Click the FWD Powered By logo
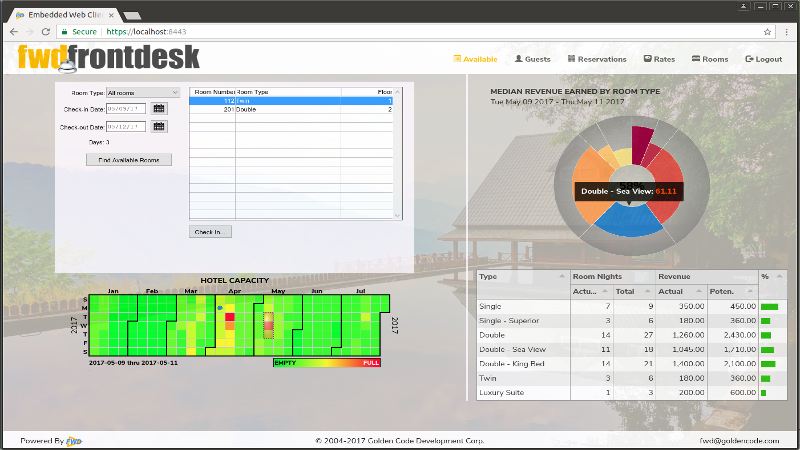This screenshot has width=800, height=450. coord(74,441)
